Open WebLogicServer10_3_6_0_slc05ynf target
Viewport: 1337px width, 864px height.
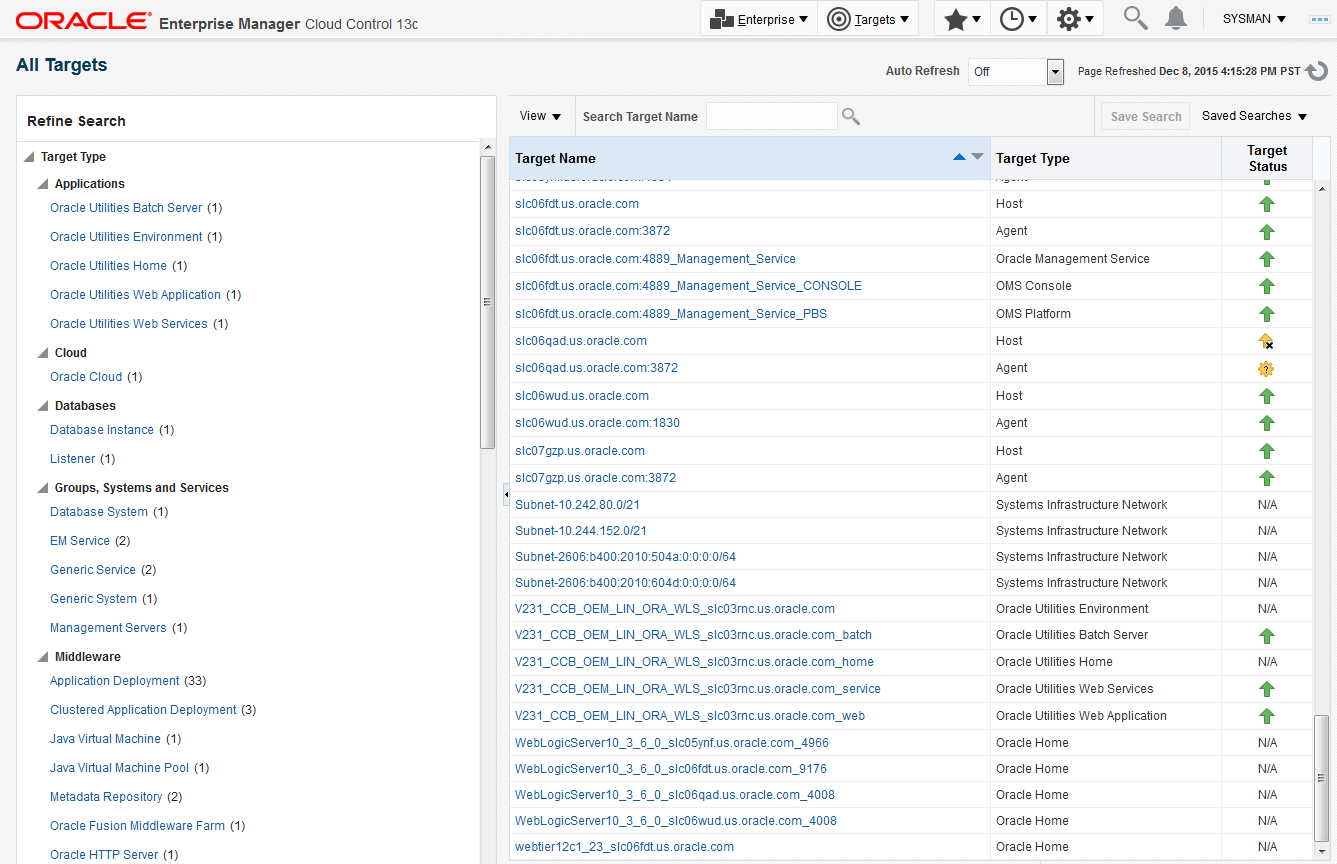(672, 743)
